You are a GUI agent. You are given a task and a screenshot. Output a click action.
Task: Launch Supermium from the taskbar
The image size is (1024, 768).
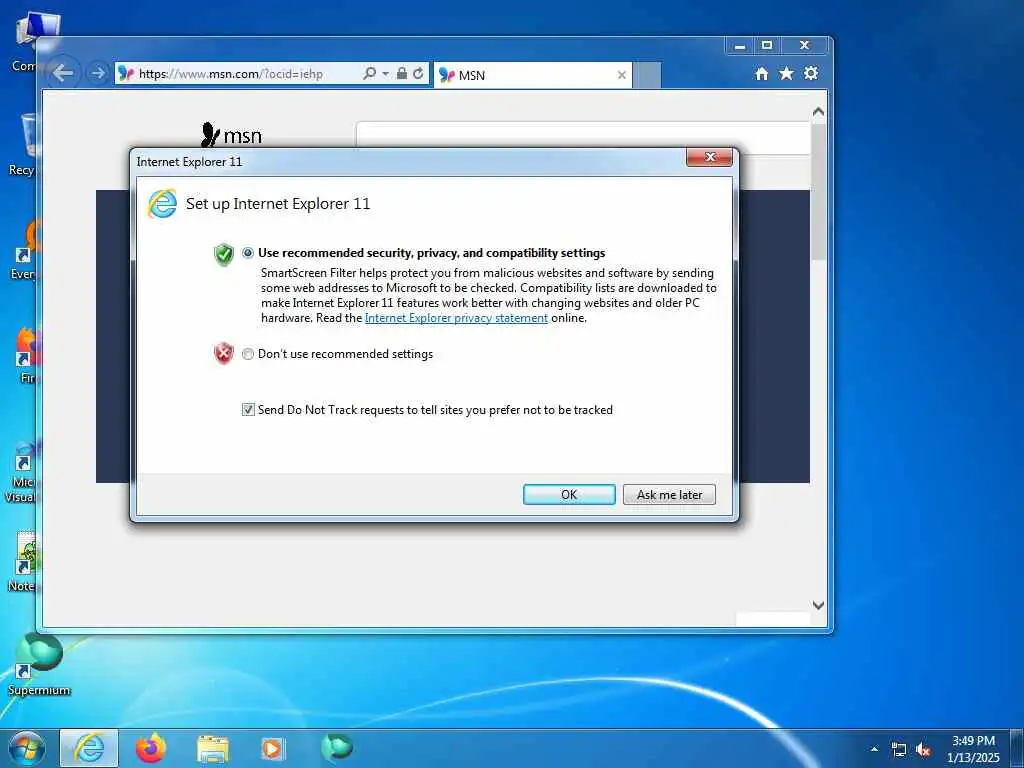[337, 748]
